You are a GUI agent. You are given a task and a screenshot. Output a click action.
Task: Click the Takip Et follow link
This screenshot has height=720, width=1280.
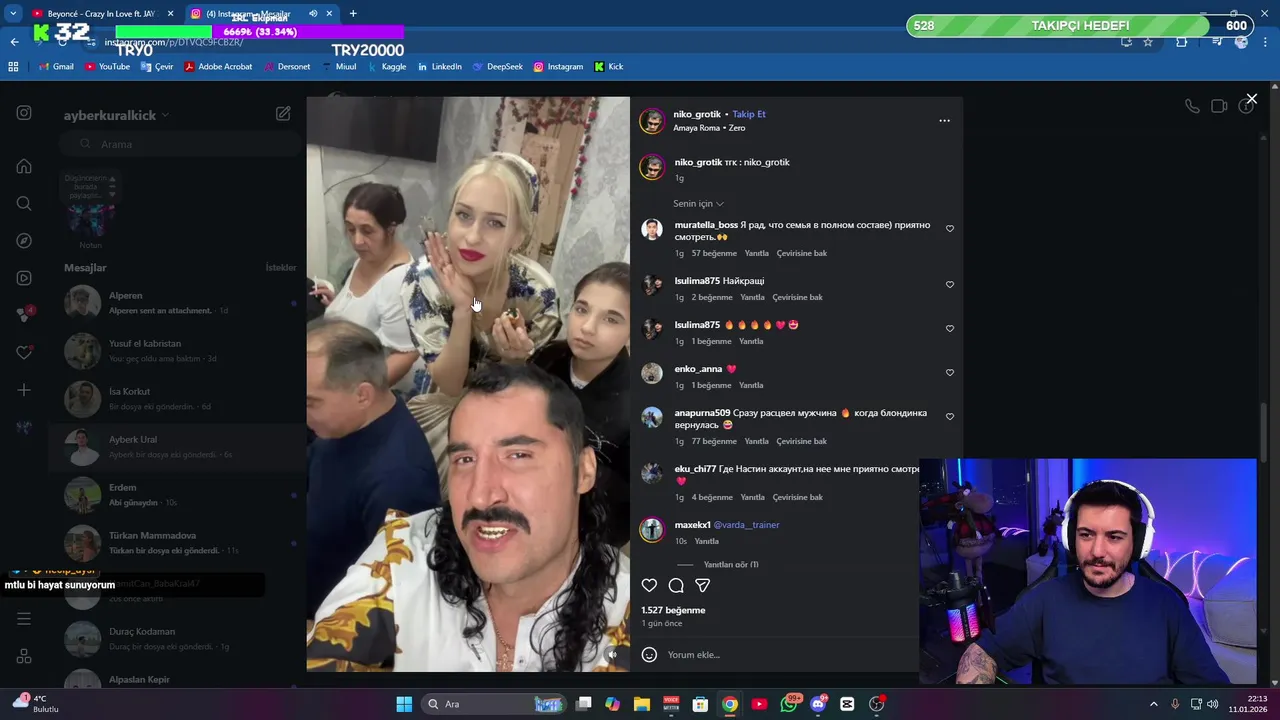[x=748, y=114]
